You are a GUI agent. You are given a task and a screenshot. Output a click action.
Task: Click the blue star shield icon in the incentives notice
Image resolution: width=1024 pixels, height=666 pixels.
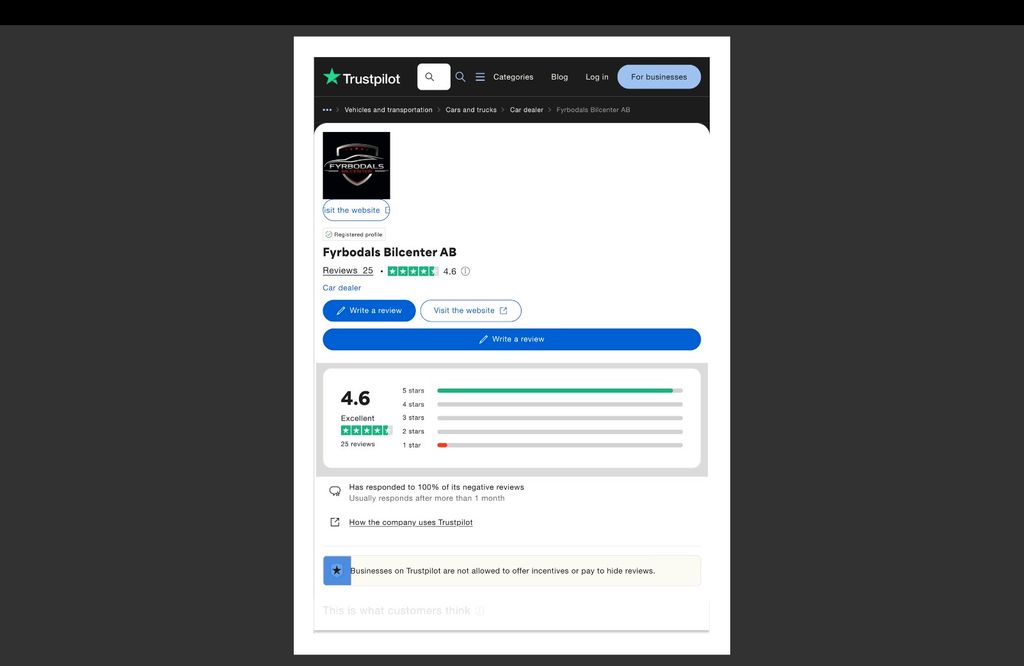337,570
